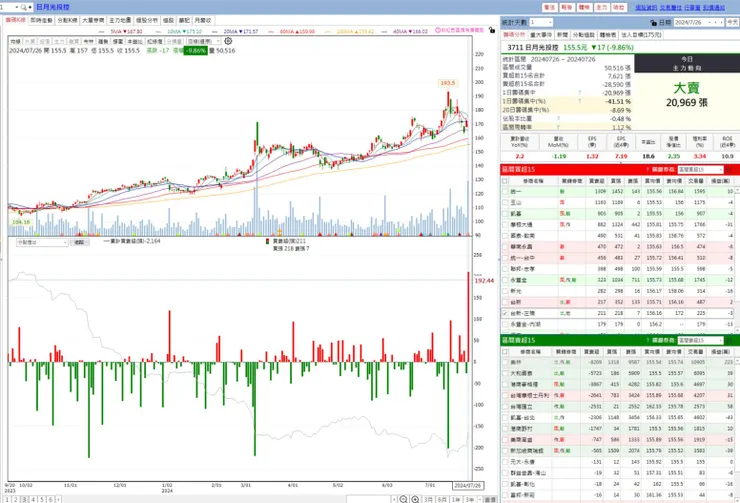The image size is (740, 503).
Task: Tick the checkbox for broker 摩根大通
Action: (505, 225)
